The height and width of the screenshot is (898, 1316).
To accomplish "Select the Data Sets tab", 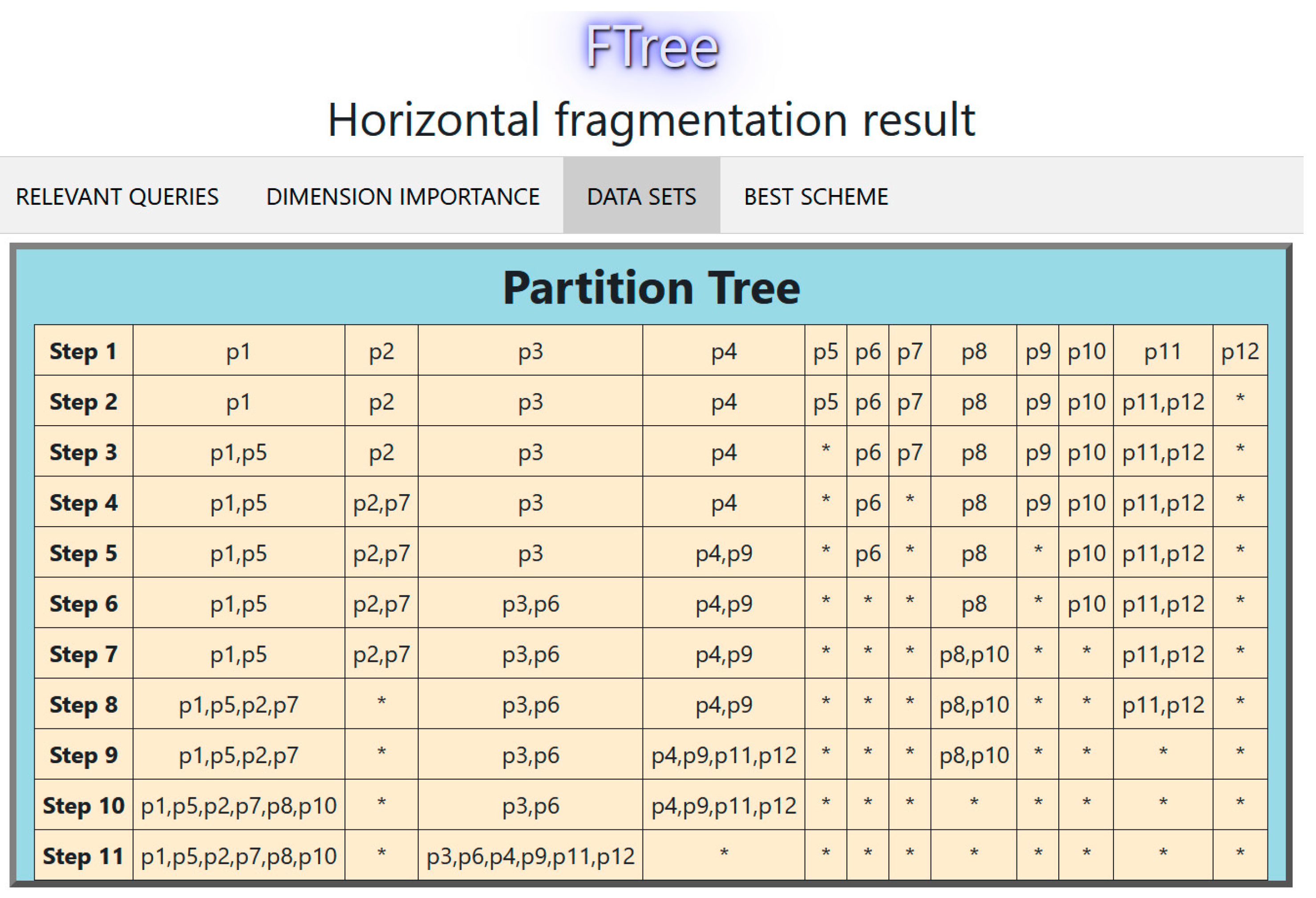I will click(x=642, y=197).
